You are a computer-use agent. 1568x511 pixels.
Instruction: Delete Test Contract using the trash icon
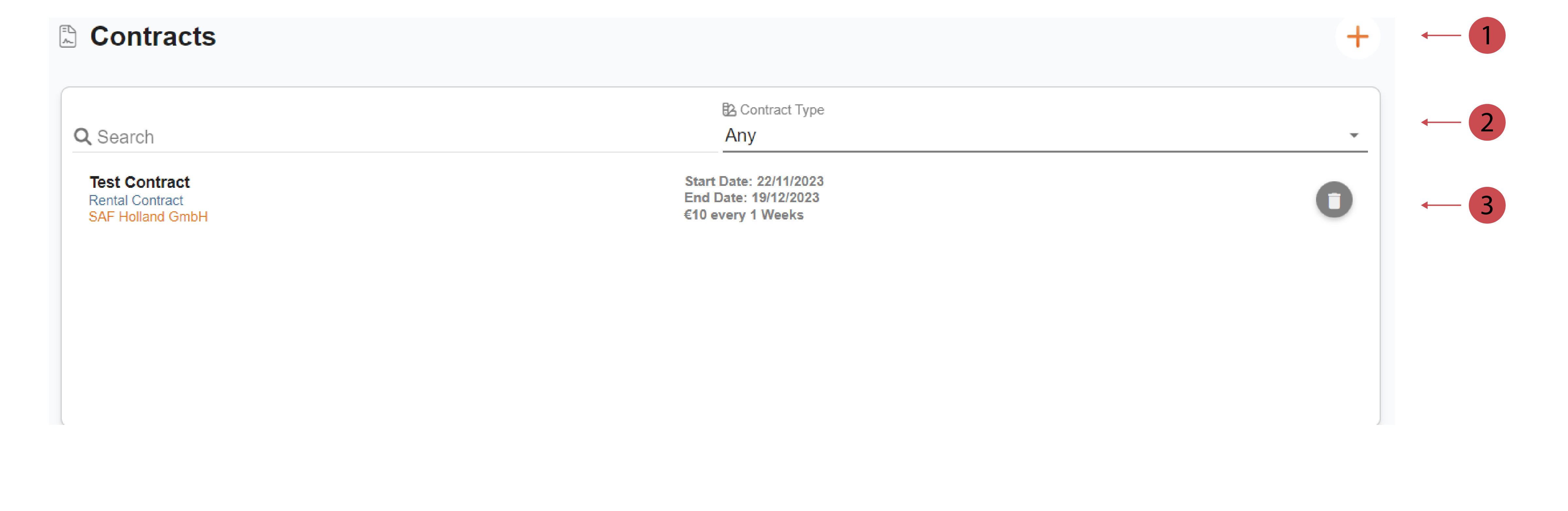tap(1334, 200)
